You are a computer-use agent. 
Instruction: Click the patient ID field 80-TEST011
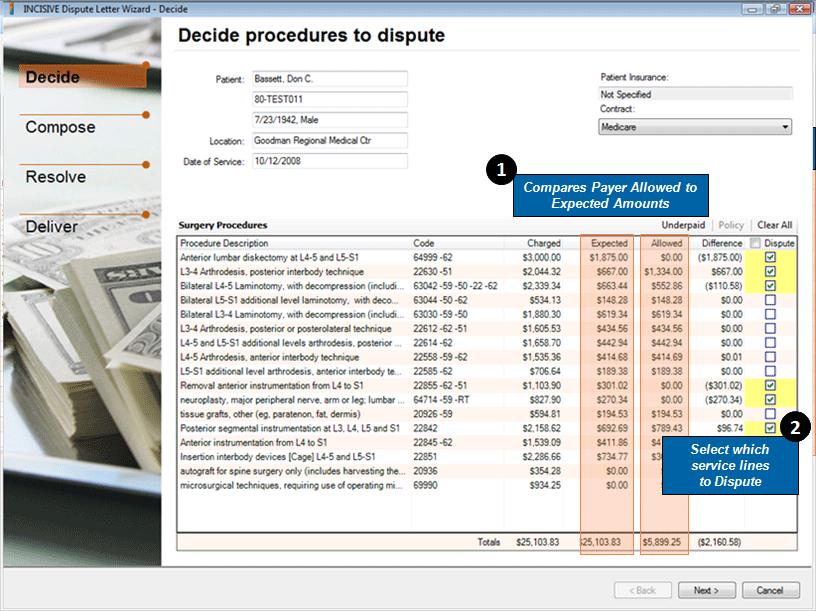(330, 99)
